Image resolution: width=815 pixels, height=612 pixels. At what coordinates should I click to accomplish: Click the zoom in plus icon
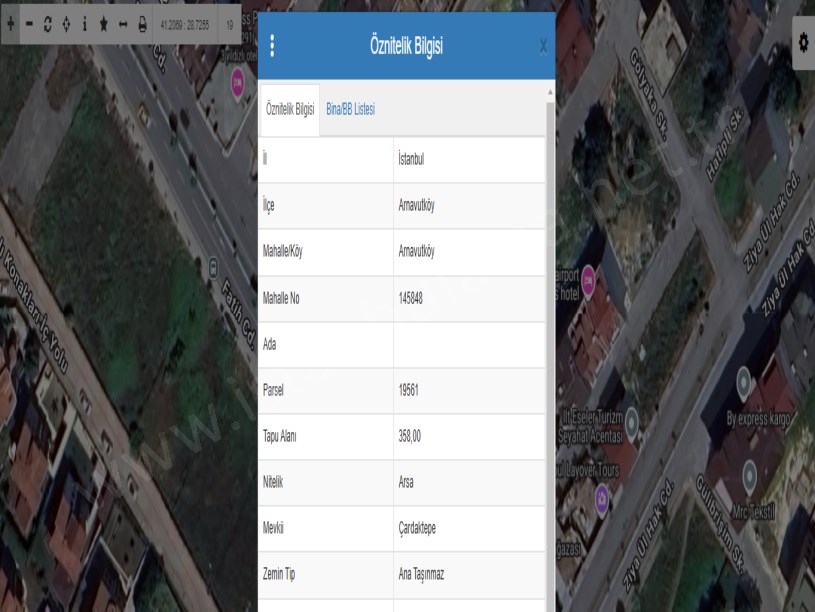pyautogui.click(x=10, y=23)
